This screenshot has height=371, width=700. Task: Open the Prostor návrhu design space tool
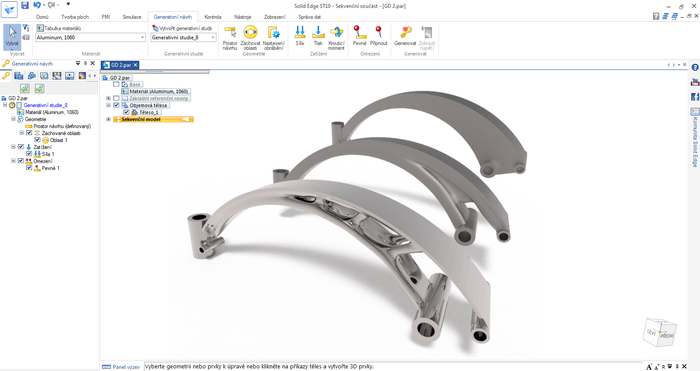(230, 38)
